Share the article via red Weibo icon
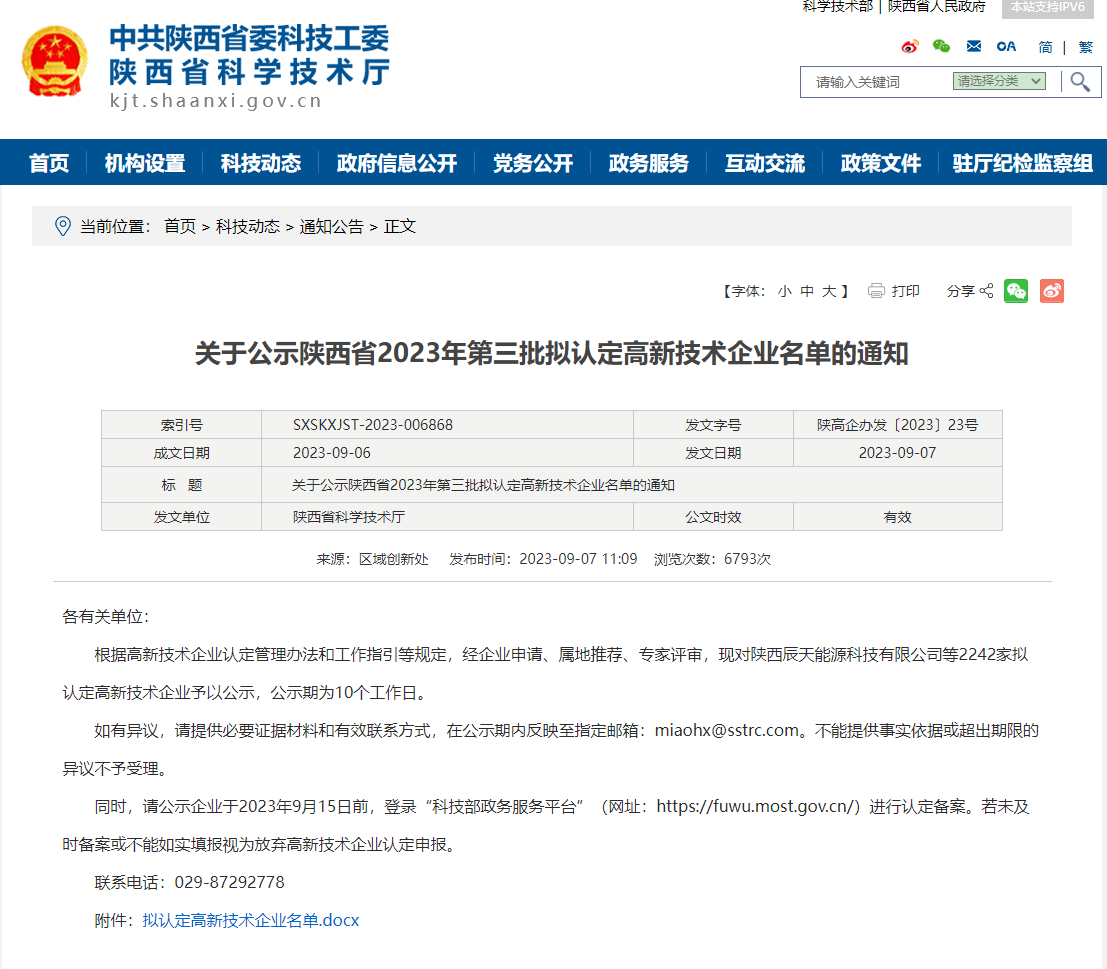 pos(1051,291)
